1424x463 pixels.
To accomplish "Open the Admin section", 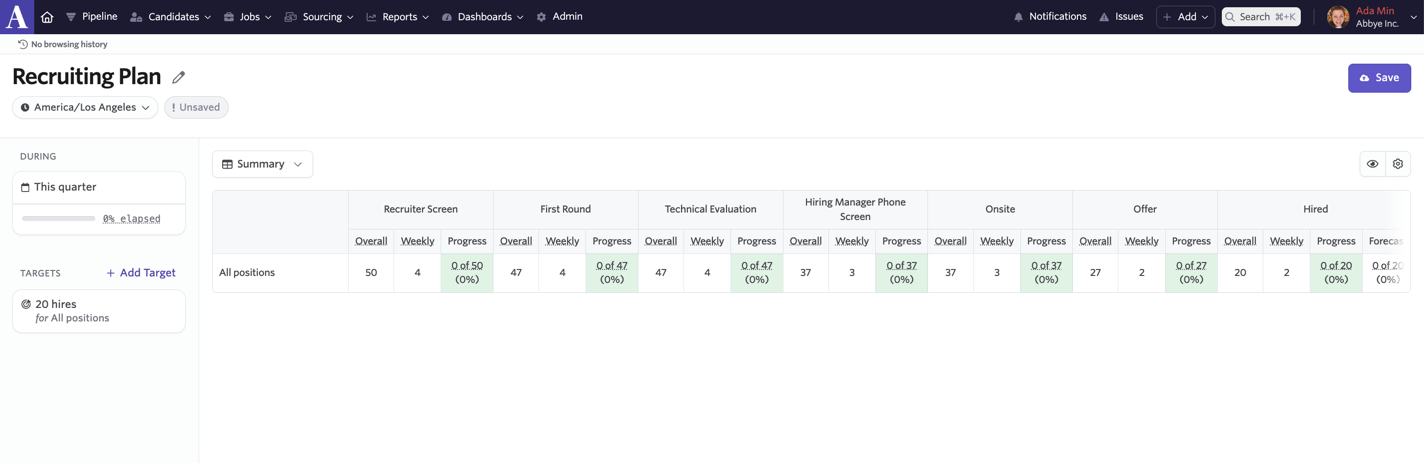I will tap(559, 17).
